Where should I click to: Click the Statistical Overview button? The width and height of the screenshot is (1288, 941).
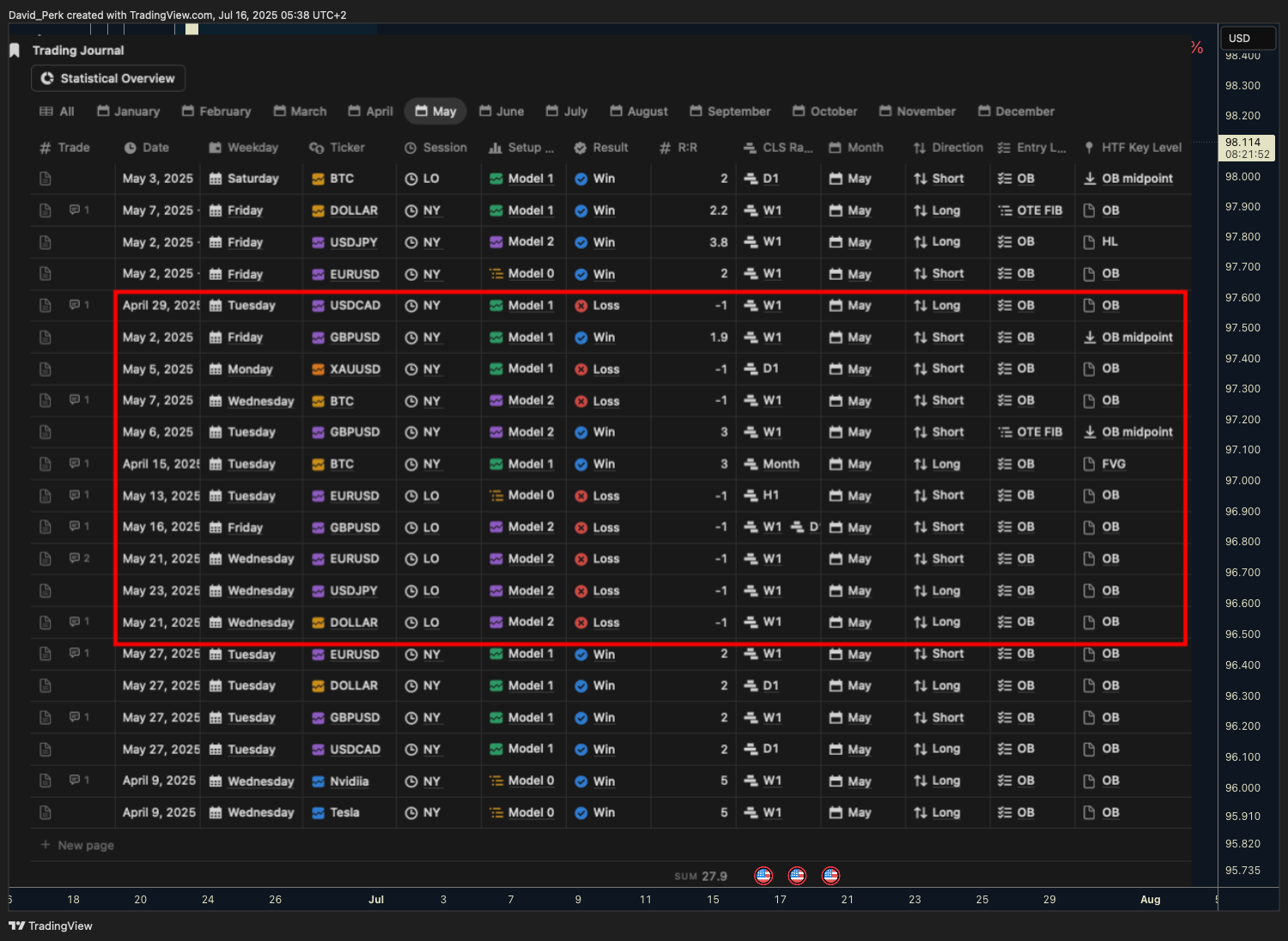click(108, 78)
